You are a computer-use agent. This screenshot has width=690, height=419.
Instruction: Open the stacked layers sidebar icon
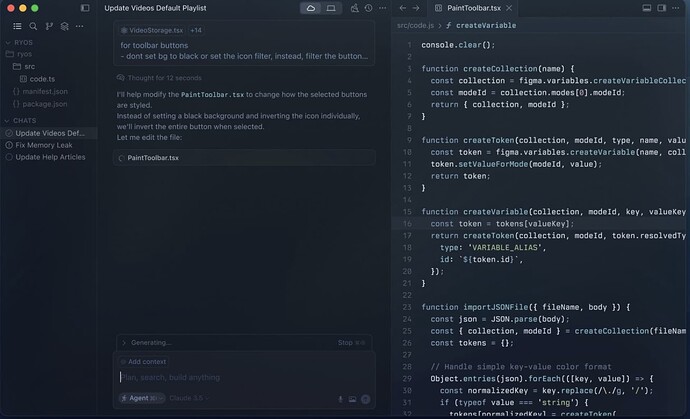(64, 26)
